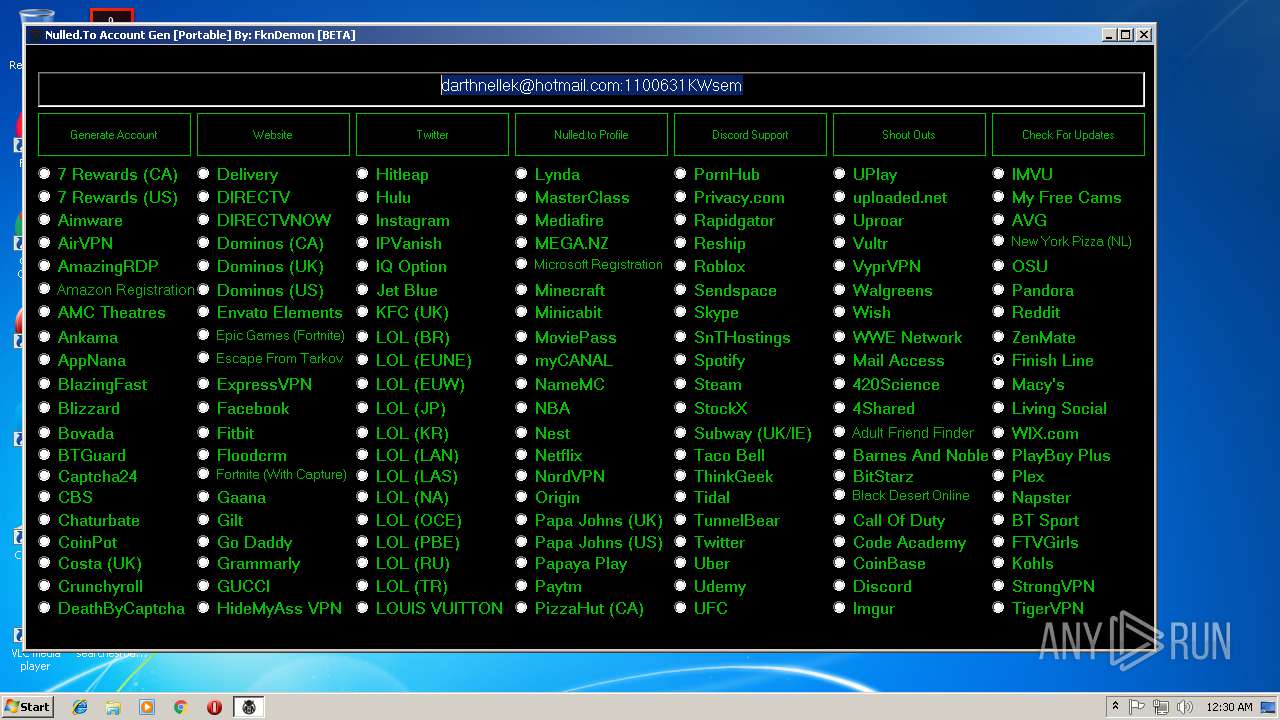Open the volume tray icon
The height and width of the screenshot is (720, 1280).
click(x=1185, y=707)
